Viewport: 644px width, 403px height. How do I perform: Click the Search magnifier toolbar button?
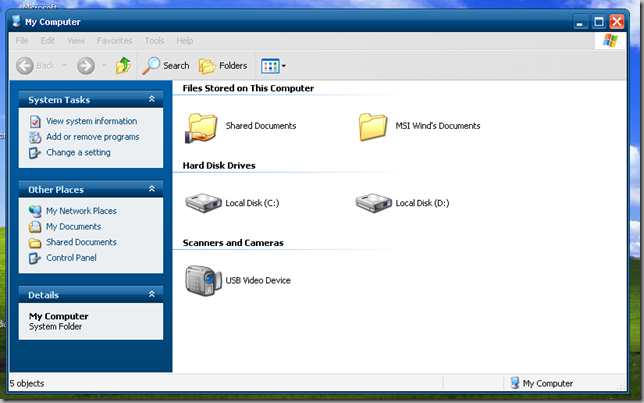166,66
